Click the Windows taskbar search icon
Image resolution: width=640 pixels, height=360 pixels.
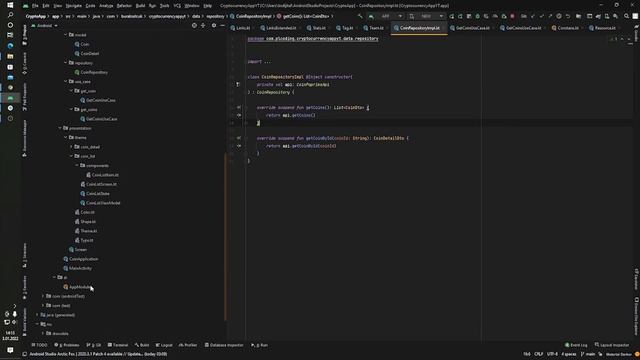(x=10, y=15)
